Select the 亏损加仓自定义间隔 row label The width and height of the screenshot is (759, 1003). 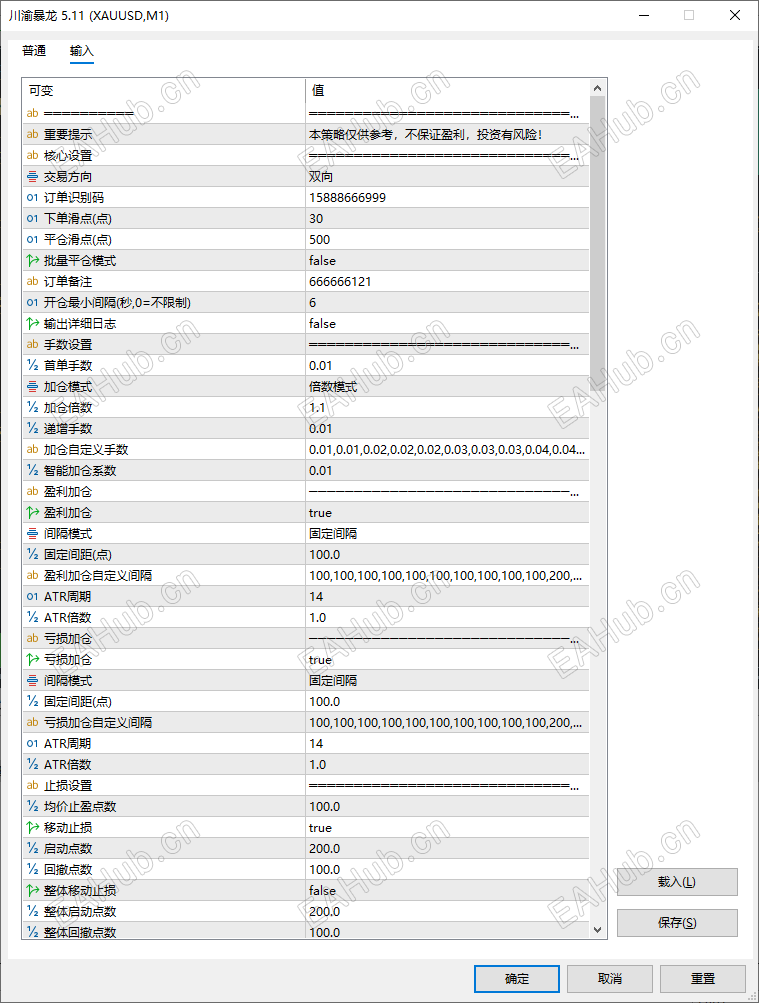pyautogui.click(x=98, y=723)
